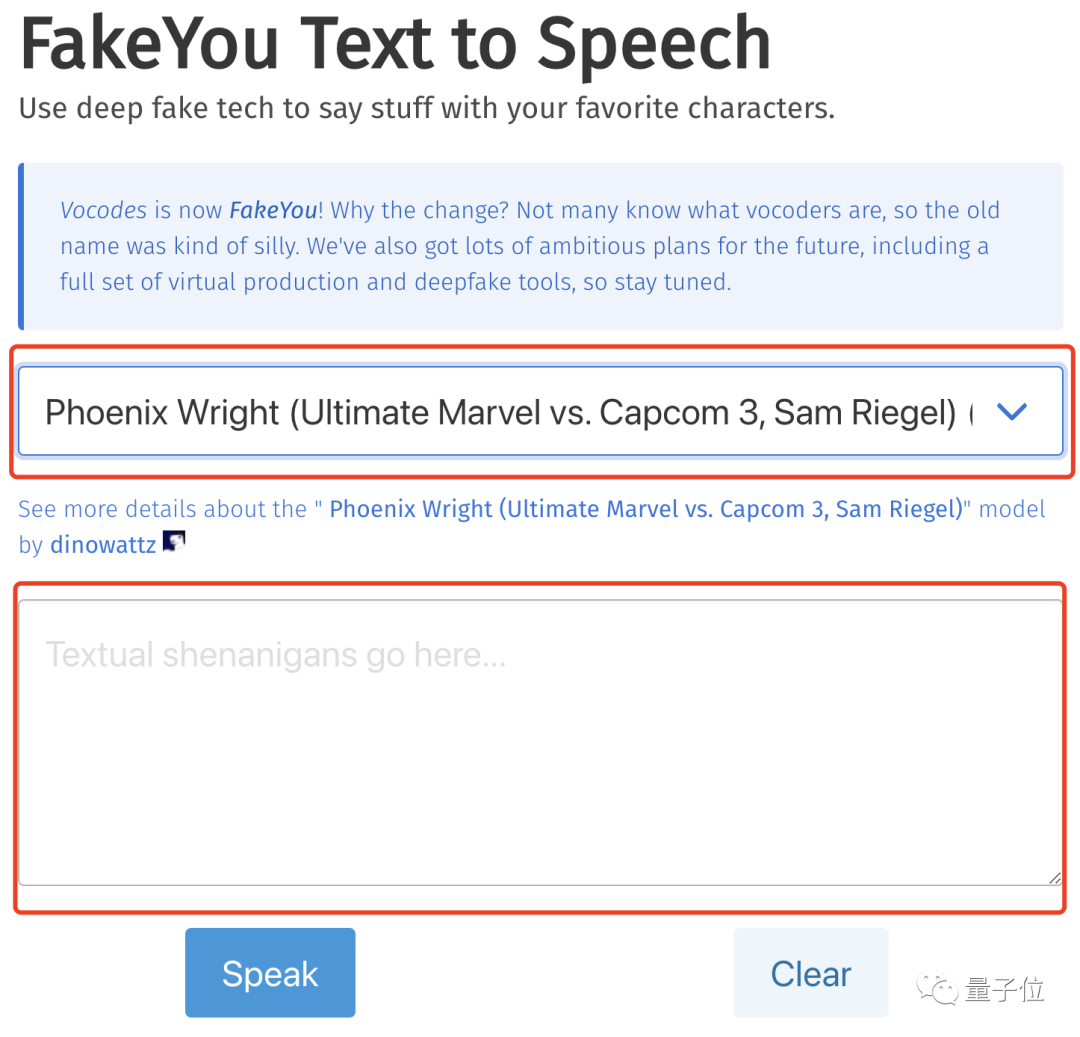Click dinowattz's small avatar icon
The height and width of the screenshot is (1037, 1080).
(x=174, y=543)
